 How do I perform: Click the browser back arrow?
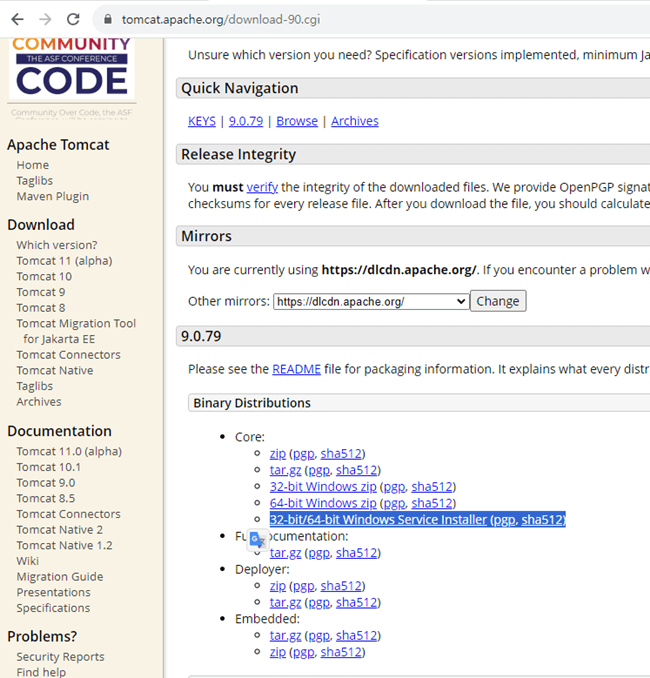click(17, 19)
